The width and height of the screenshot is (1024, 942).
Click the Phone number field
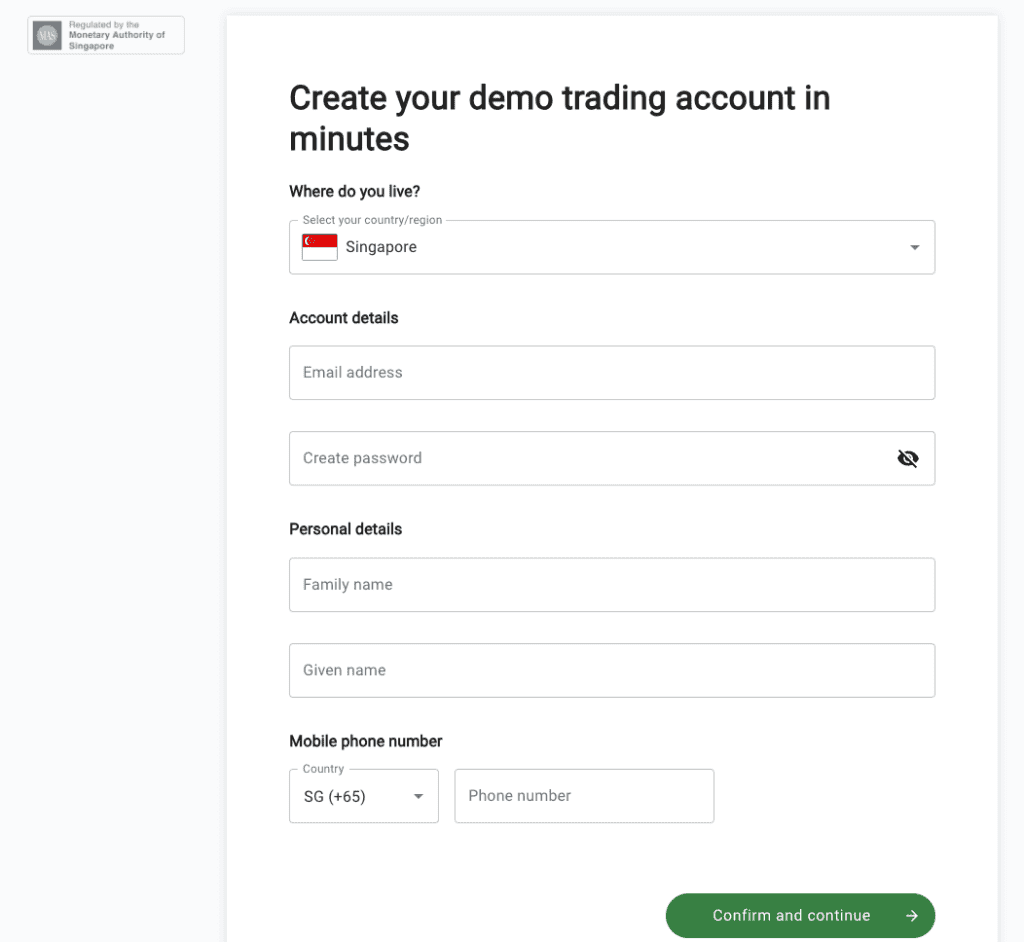pos(584,796)
